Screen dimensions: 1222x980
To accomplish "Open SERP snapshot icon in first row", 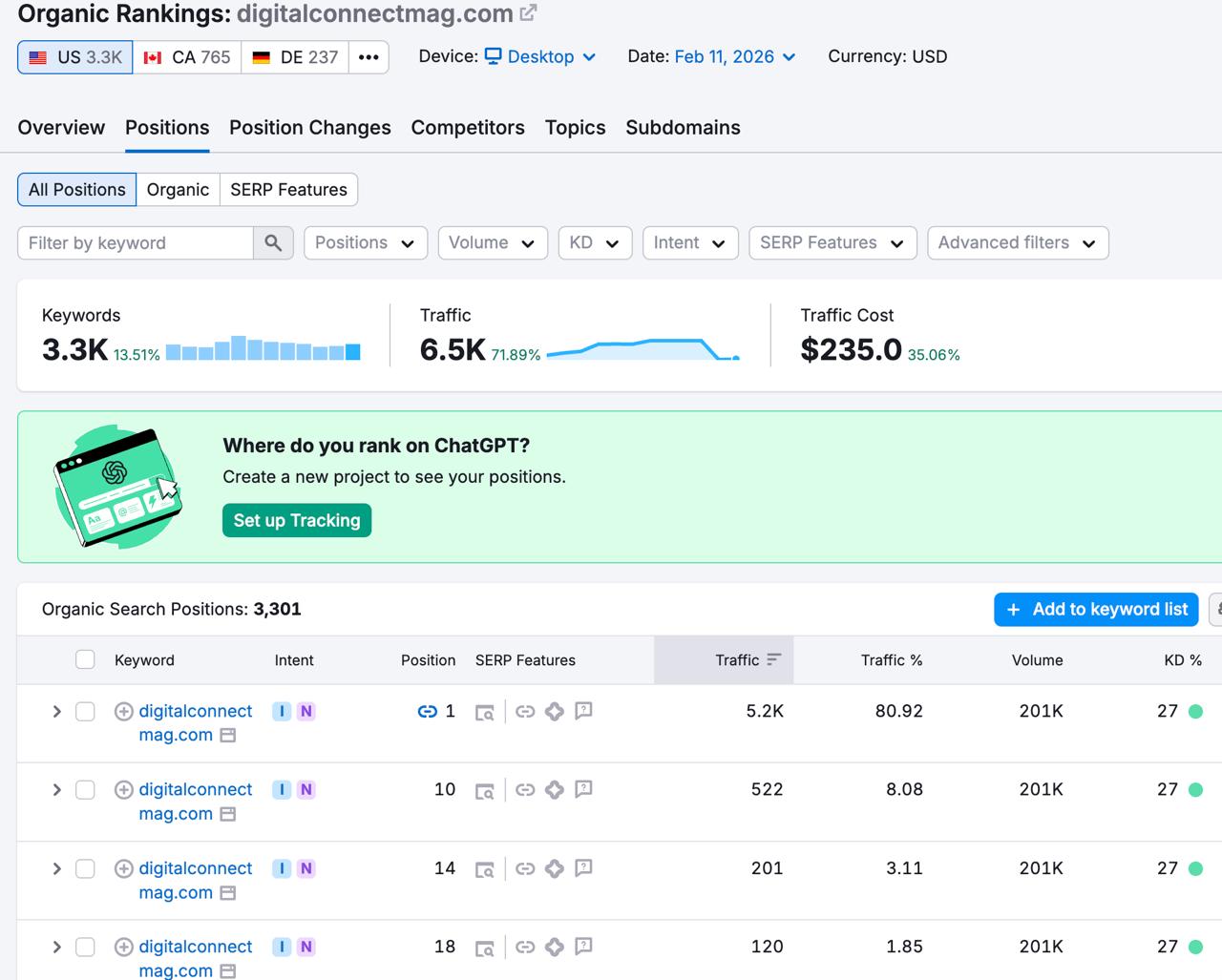I will pyautogui.click(x=485, y=712).
